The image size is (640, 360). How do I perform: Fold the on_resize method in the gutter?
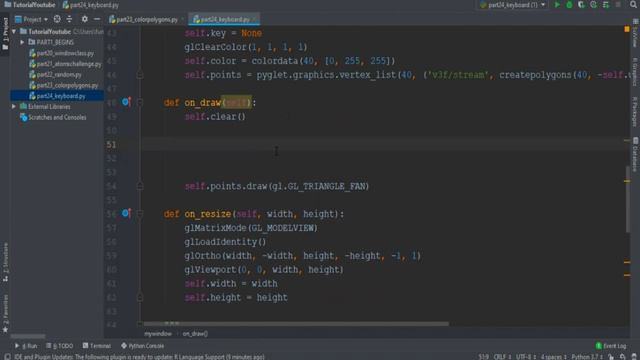point(140,214)
